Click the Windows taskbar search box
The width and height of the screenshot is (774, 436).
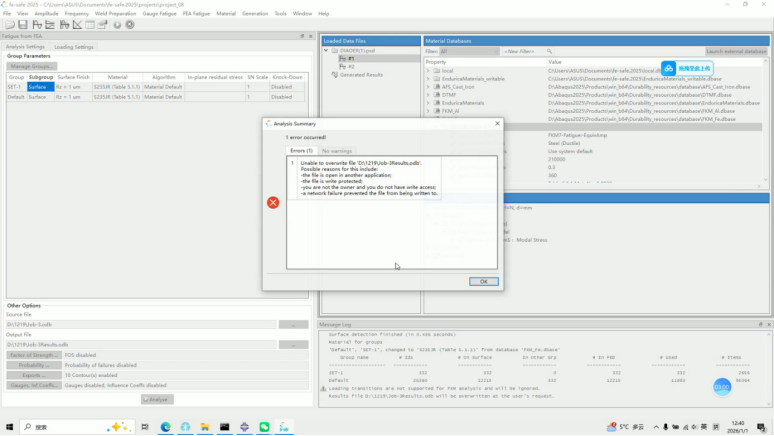77,427
